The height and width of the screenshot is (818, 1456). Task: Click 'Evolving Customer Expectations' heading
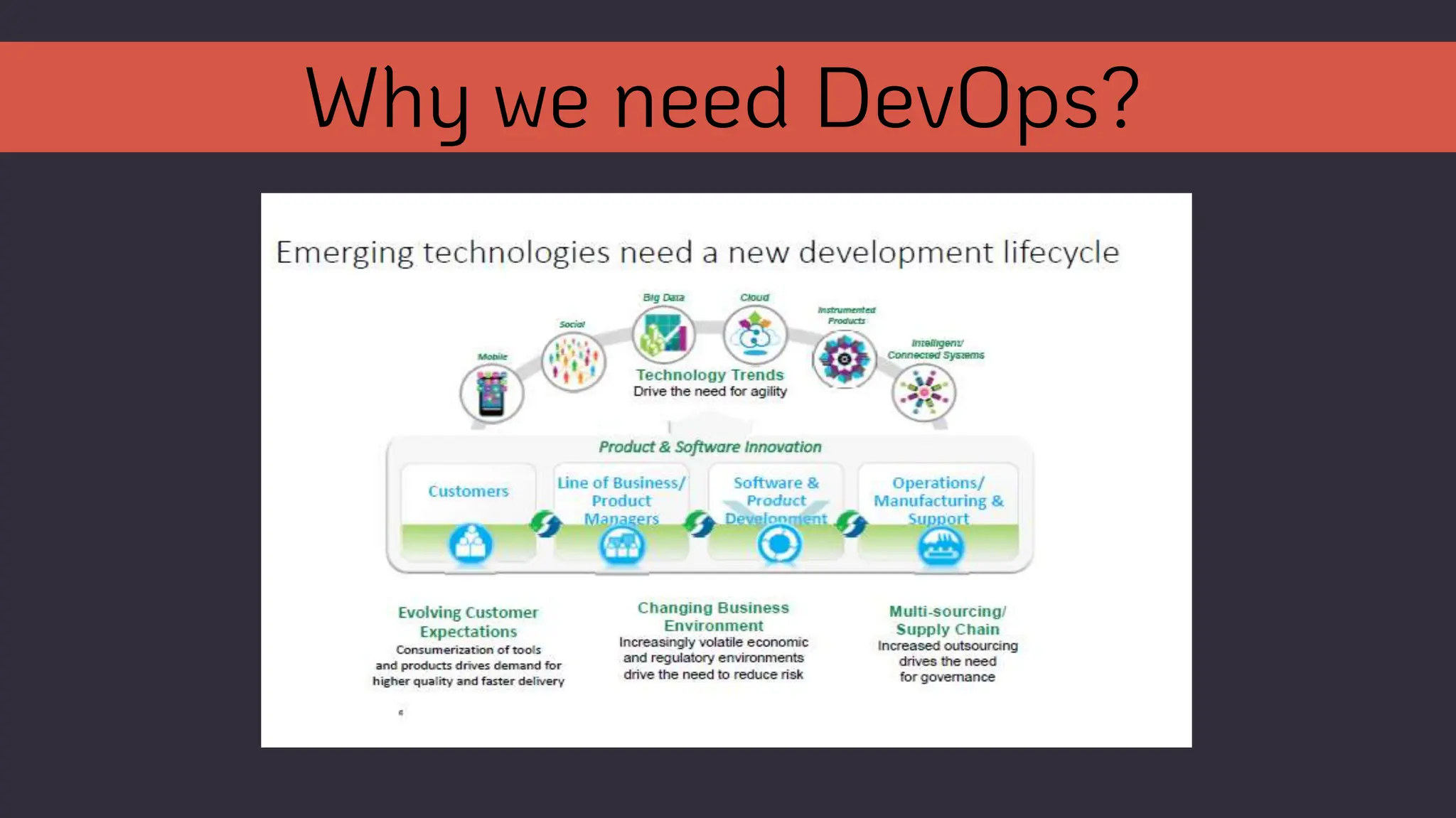(468, 622)
